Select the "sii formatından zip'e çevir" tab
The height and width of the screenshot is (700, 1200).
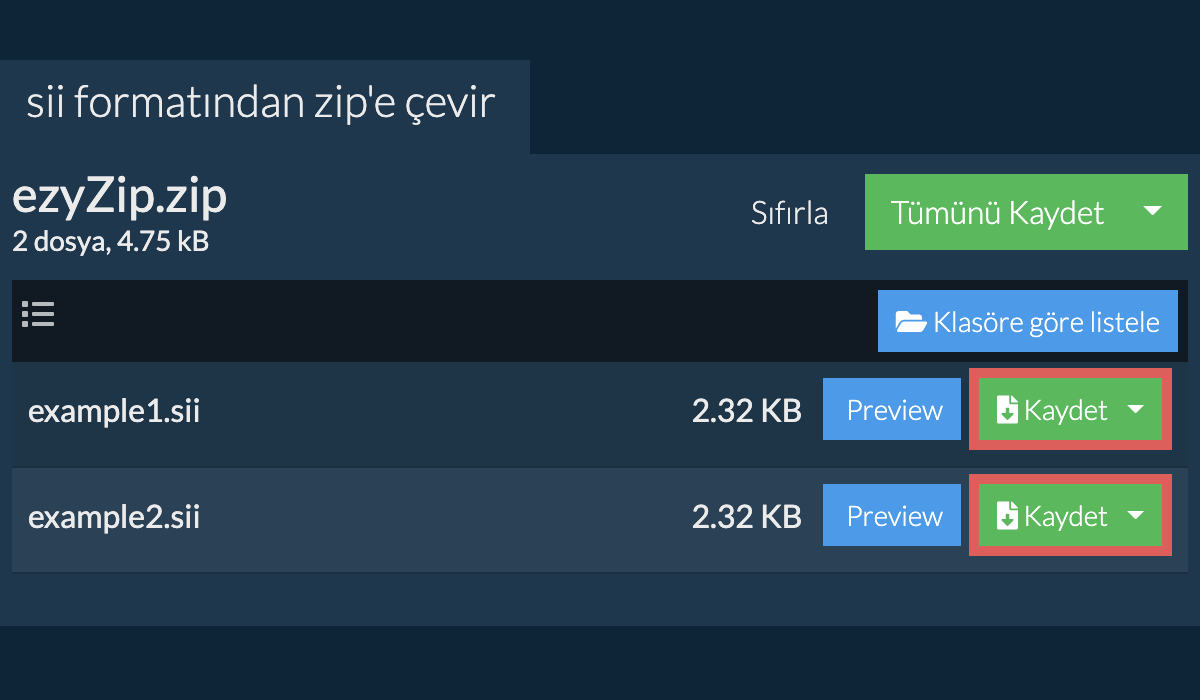(x=262, y=104)
